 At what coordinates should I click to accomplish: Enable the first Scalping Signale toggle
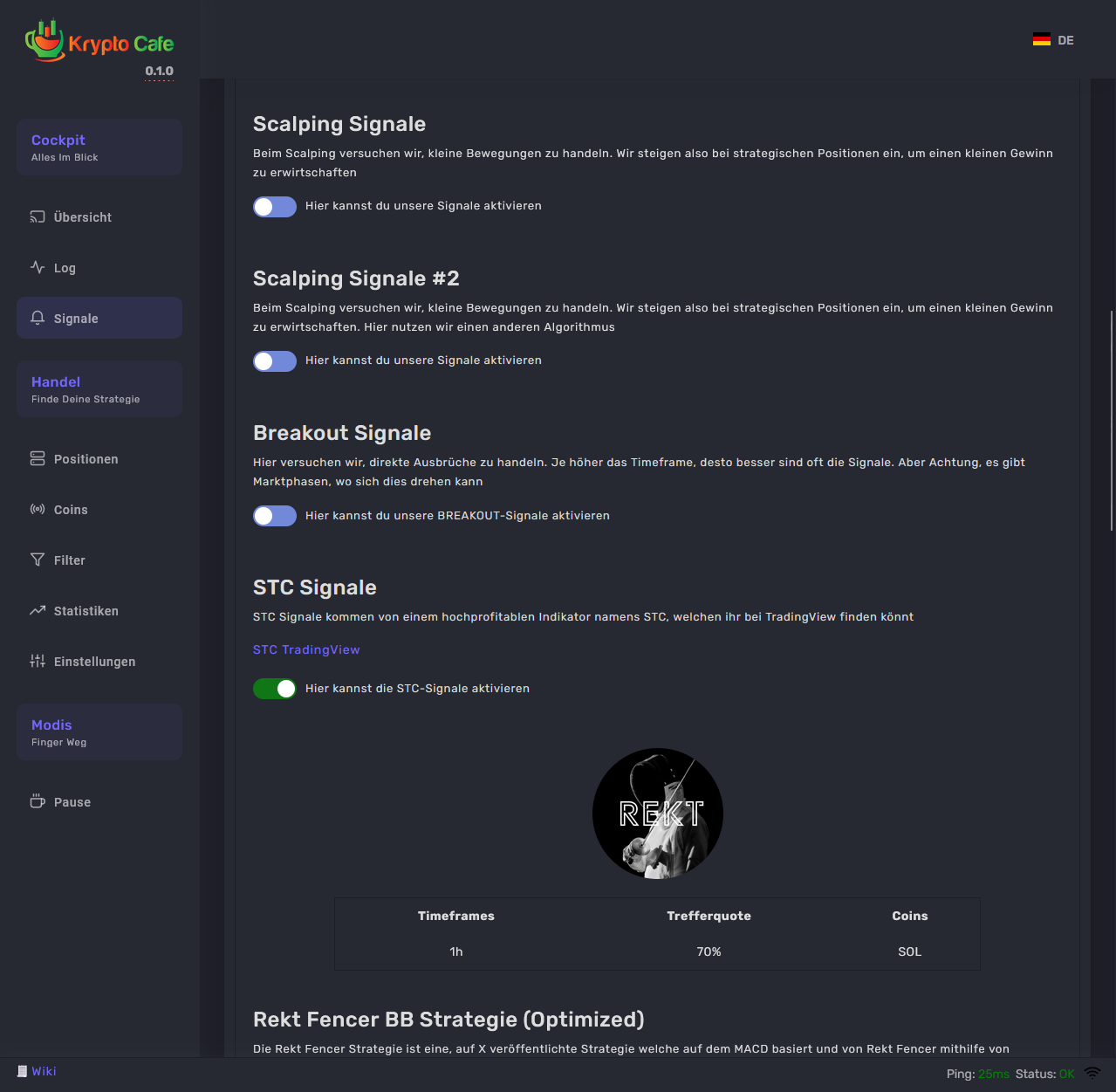click(x=275, y=207)
